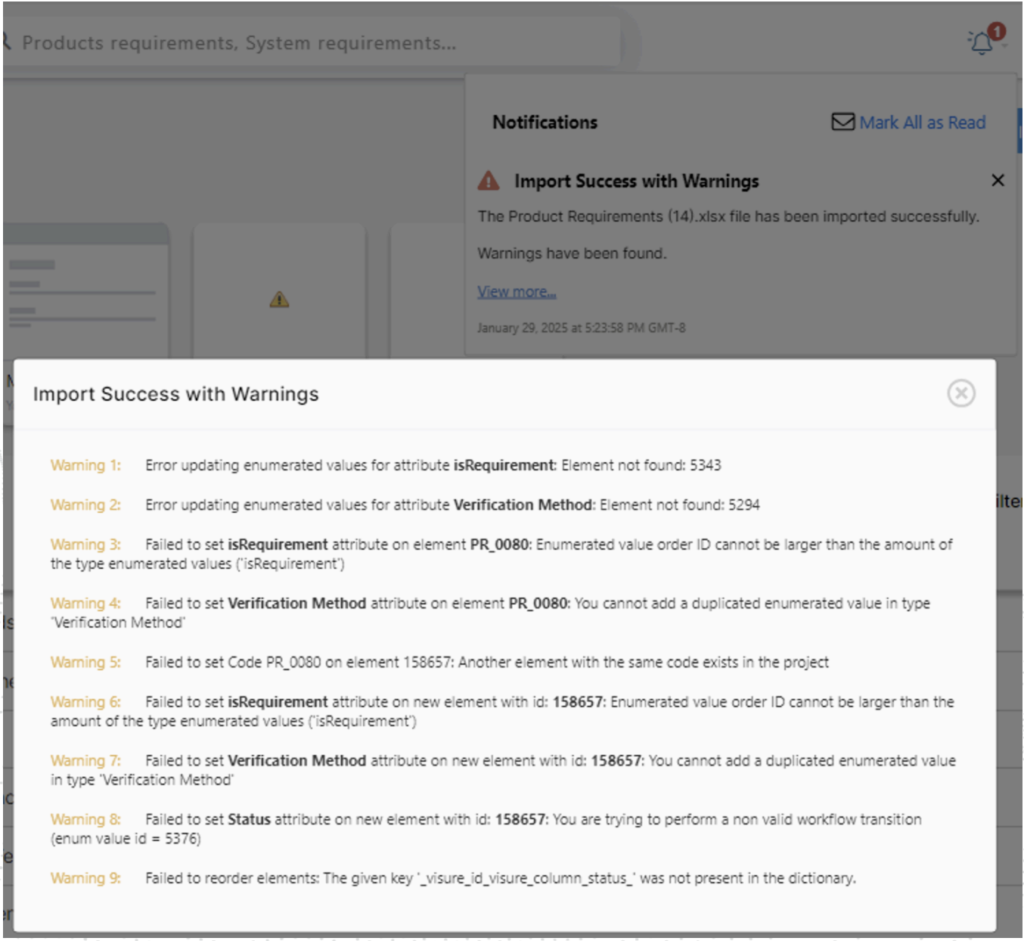Click the notification timestamp January 29, 2025
Image resolution: width=1024 pixels, height=941 pixels.
(581, 328)
